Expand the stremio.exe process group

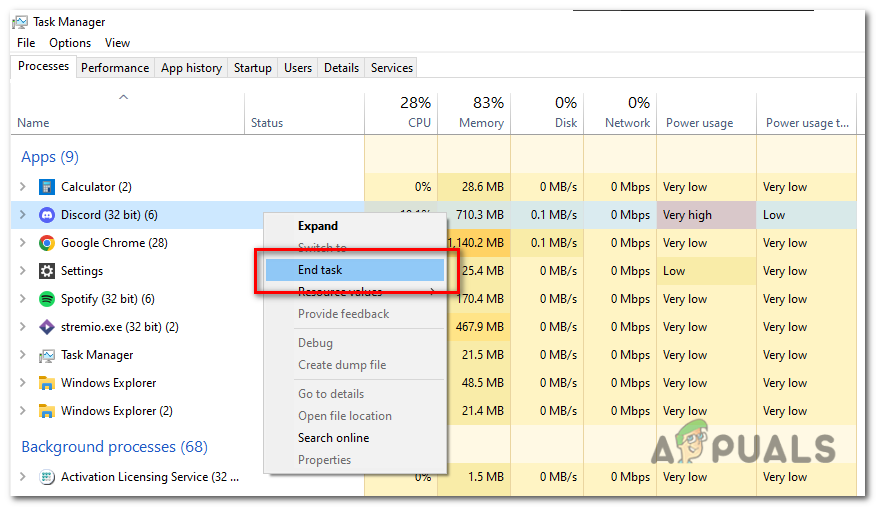[x=23, y=327]
